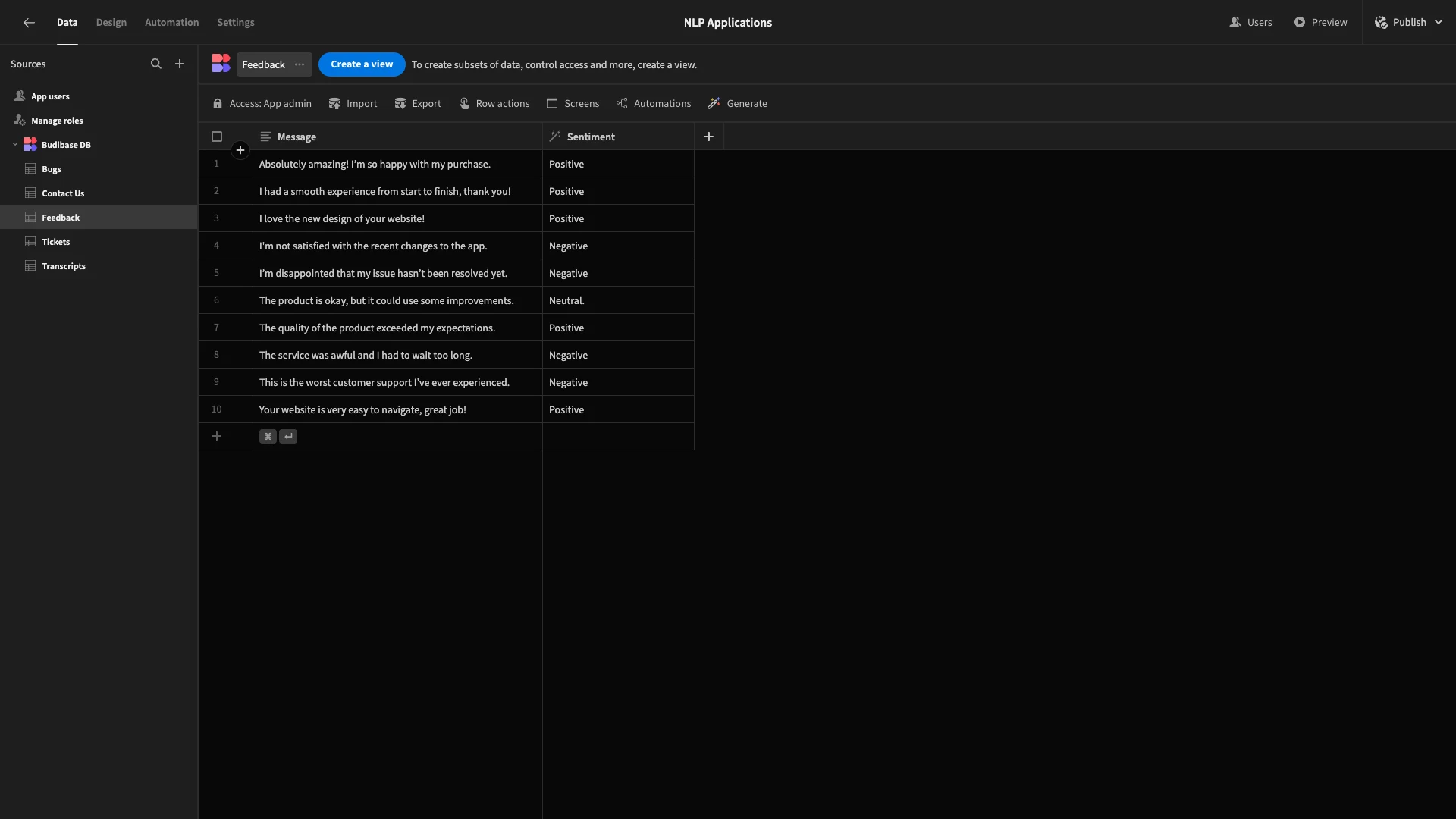Add row using bottom plus icon
This screenshot has width=1456, height=819.
pos(217,436)
